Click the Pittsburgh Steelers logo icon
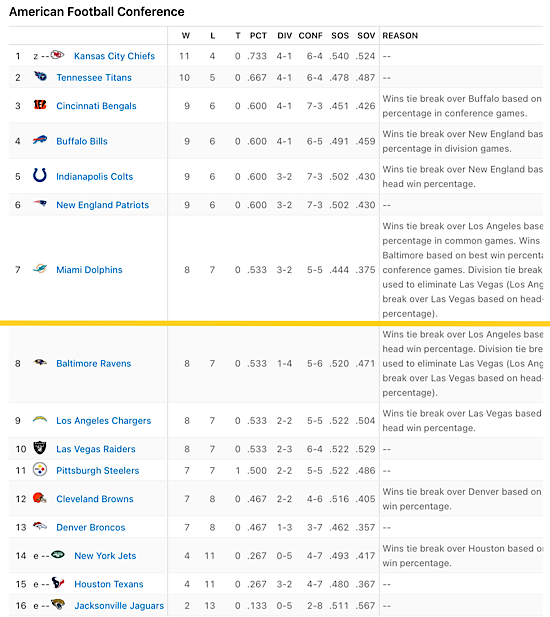 (40, 469)
